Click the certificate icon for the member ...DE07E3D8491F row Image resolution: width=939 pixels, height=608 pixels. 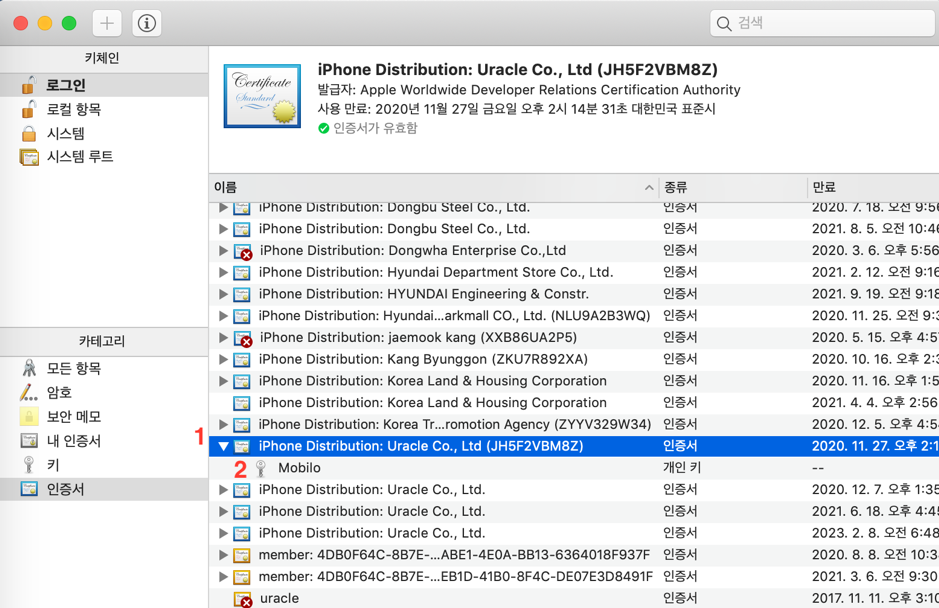pyautogui.click(x=242, y=577)
